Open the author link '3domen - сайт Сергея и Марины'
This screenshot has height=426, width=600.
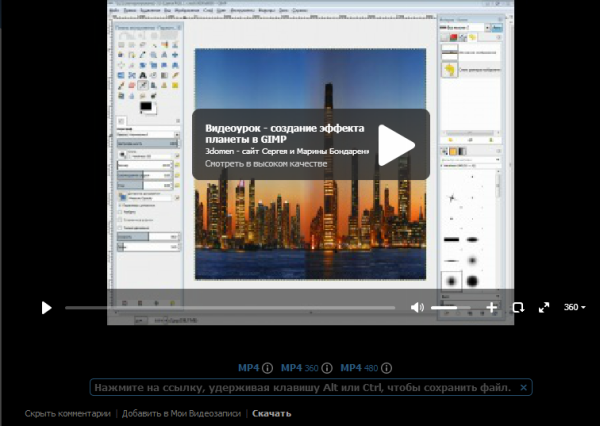287,151
